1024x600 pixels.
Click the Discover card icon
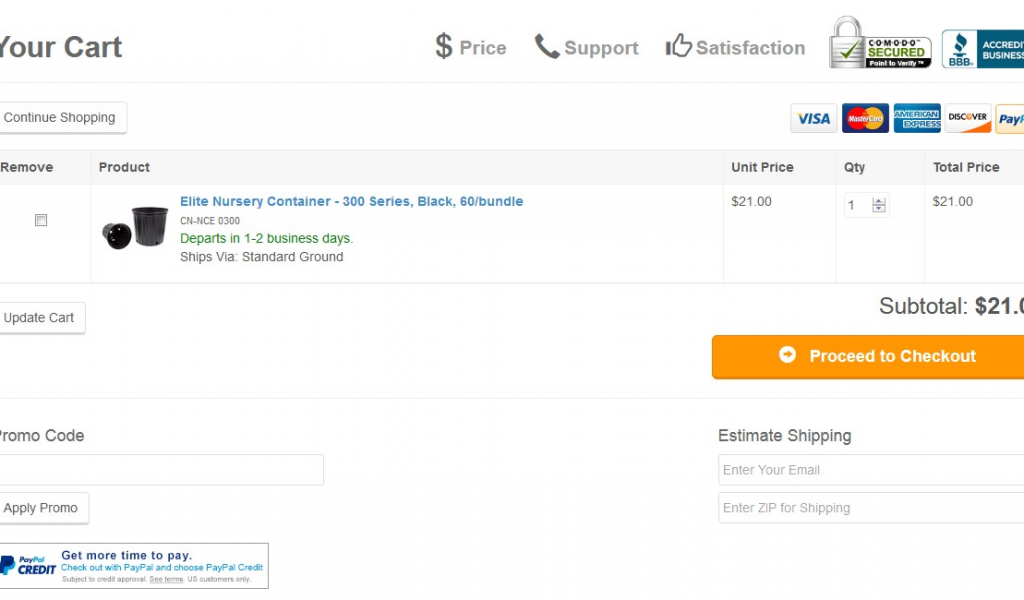[968, 118]
